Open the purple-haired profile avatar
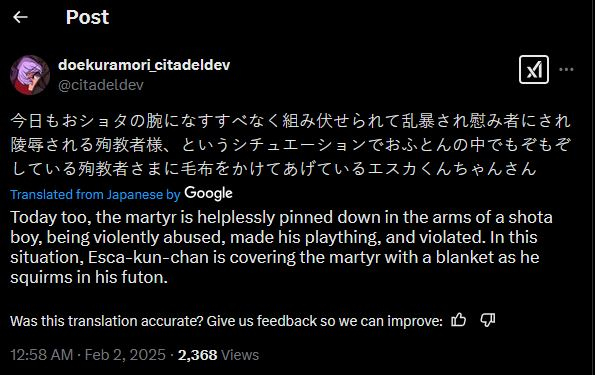Viewport: 595px width, 375px height. [x=30, y=75]
